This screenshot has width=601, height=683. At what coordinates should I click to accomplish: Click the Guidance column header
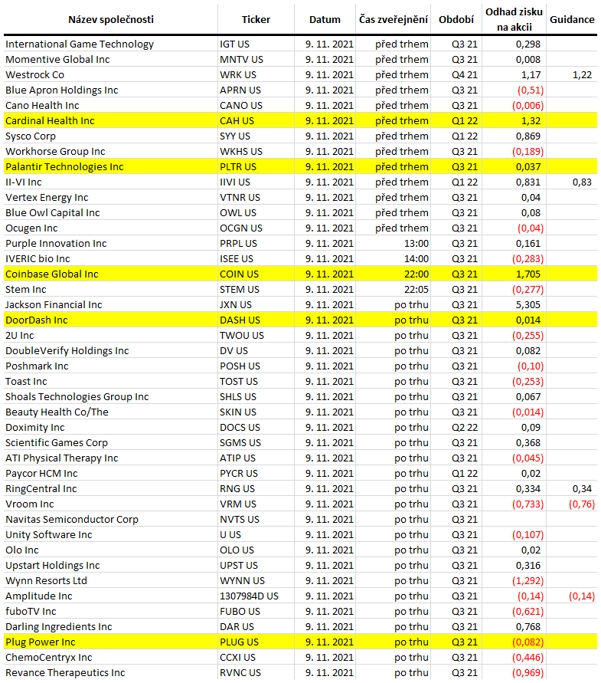[x=572, y=20]
